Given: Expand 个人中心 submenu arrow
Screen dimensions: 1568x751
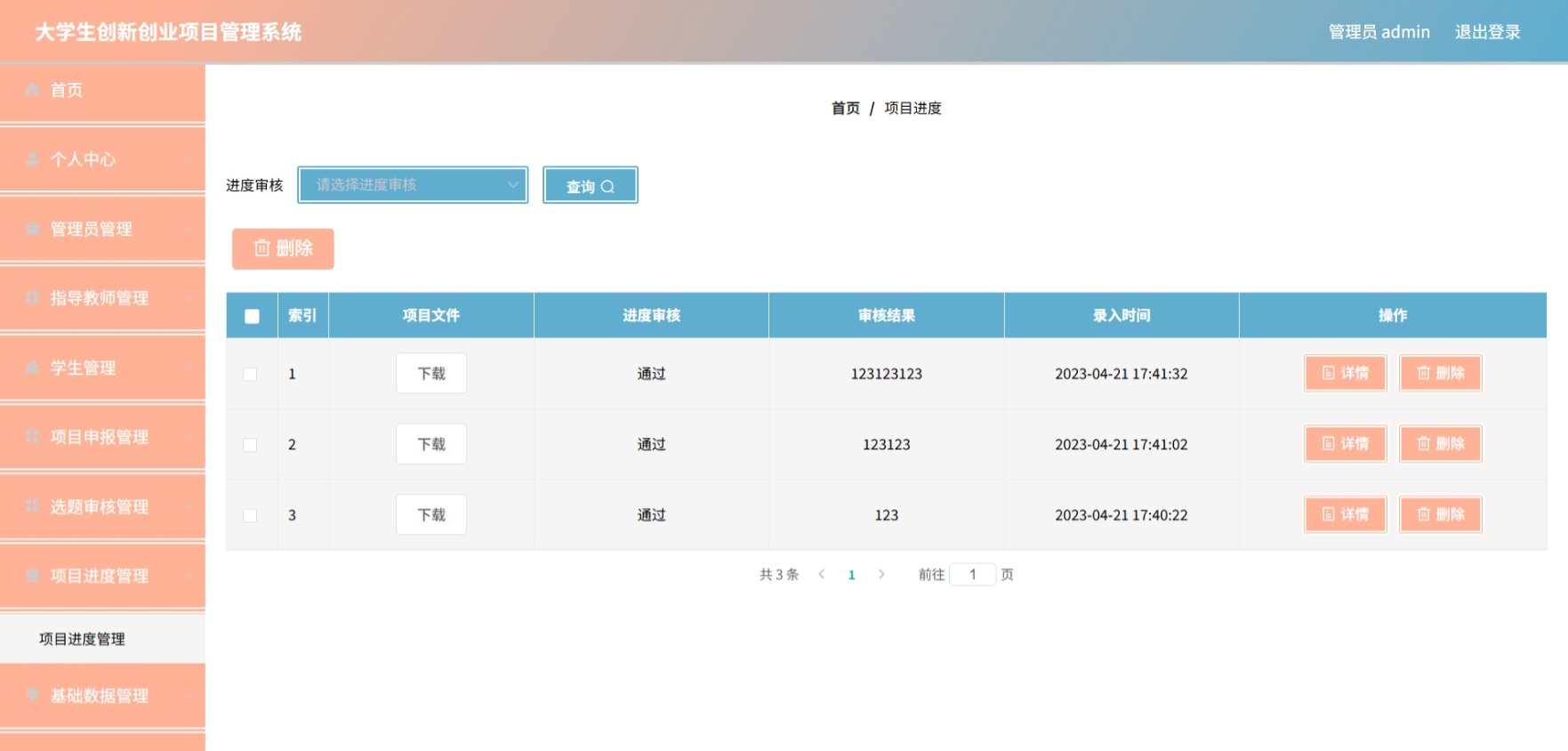Looking at the screenshot, I should [x=189, y=160].
